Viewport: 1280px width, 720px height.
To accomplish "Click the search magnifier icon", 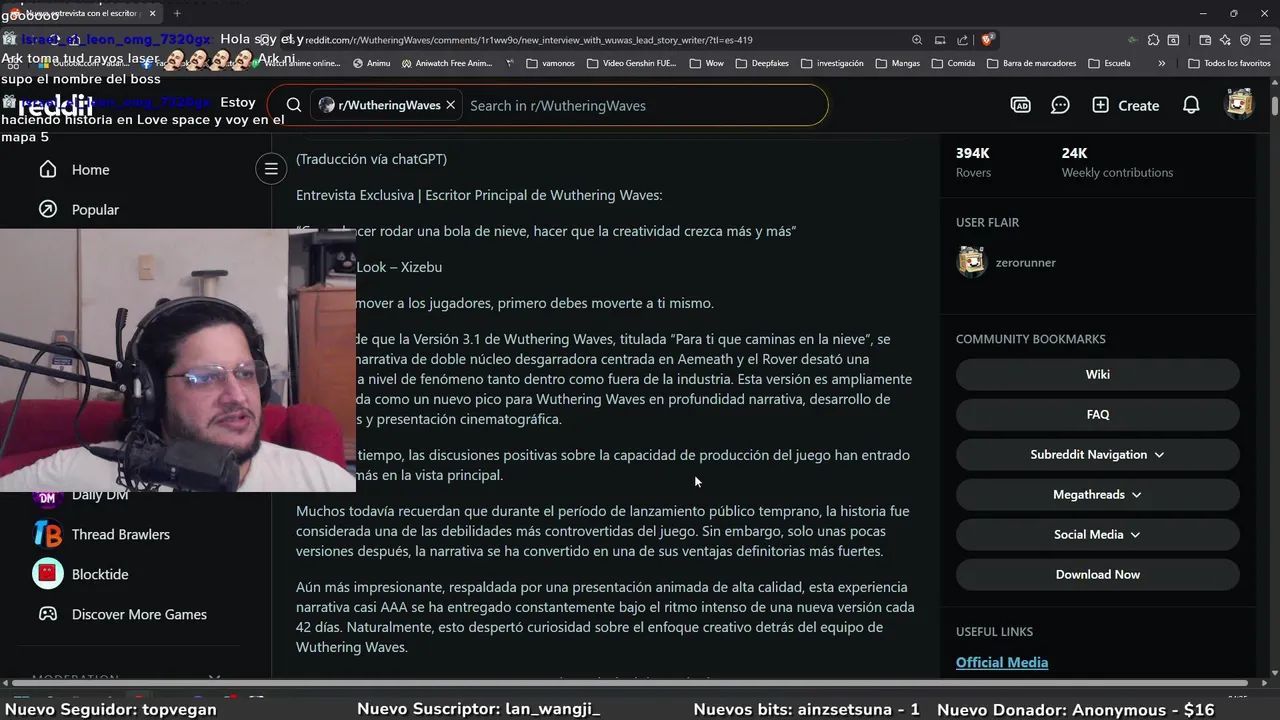I will pos(293,105).
